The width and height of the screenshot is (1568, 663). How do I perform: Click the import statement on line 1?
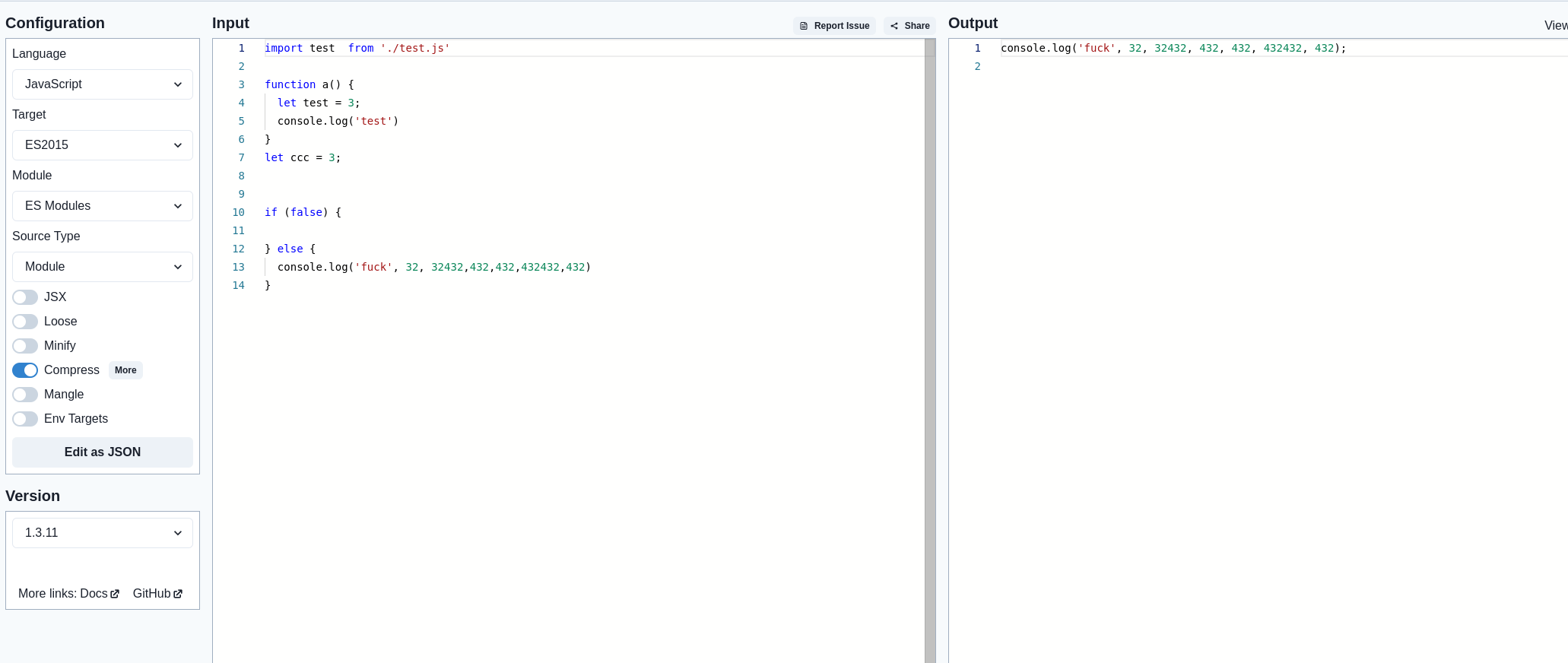tap(357, 48)
